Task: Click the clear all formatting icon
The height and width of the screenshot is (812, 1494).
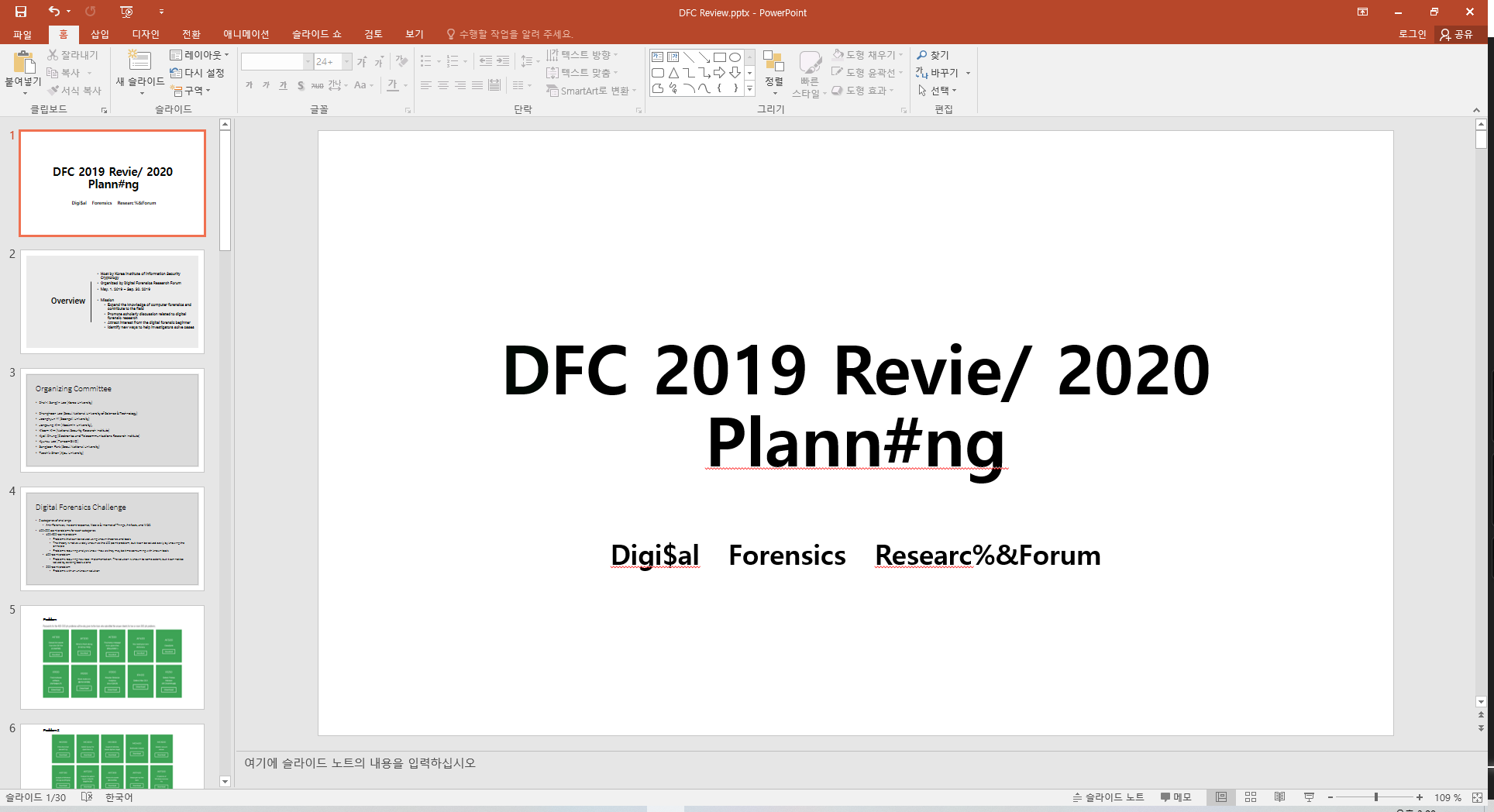Action: [401, 61]
